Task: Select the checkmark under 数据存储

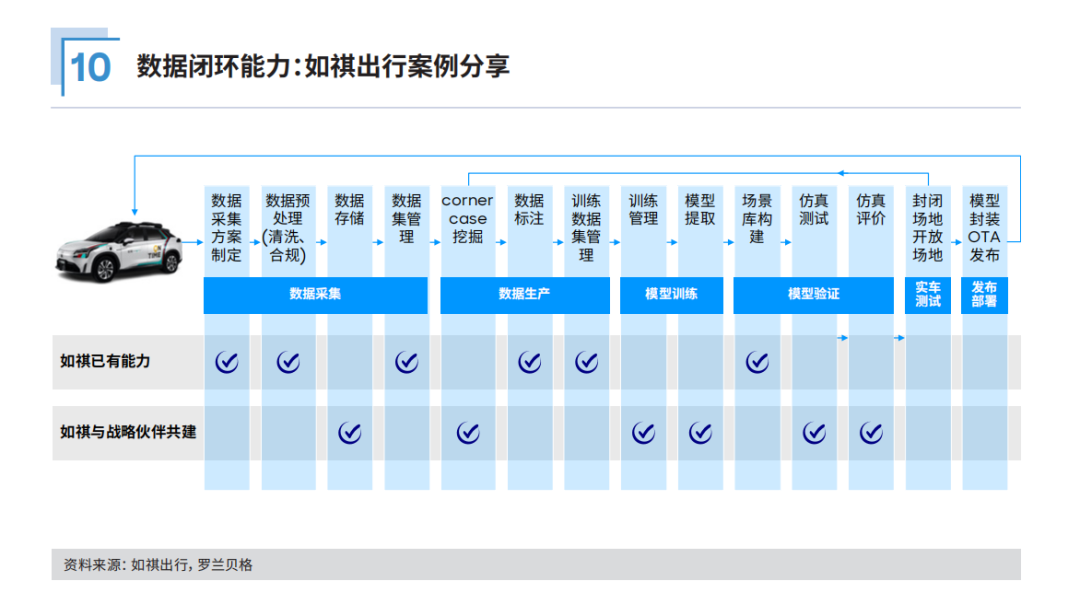Action: click(348, 434)
